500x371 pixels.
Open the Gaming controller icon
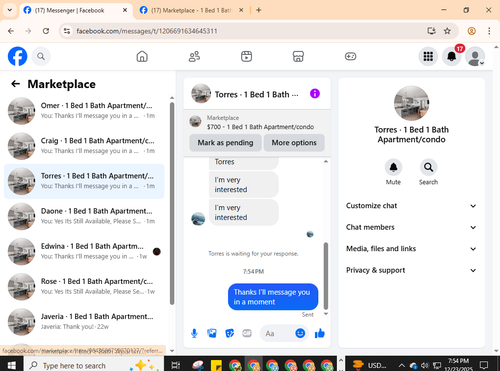tap(350, 56)
